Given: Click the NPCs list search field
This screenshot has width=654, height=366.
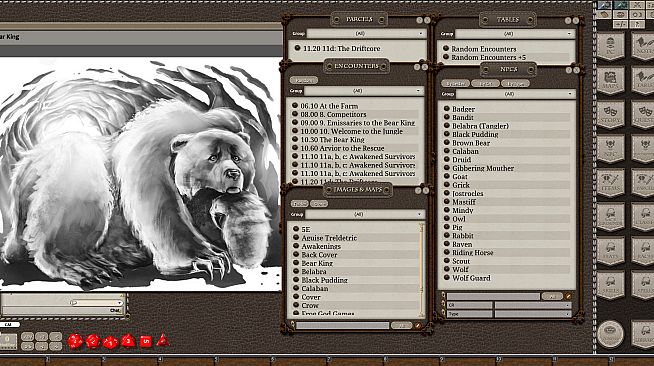Looking at the screenshot, I should (x=493, y=296).
